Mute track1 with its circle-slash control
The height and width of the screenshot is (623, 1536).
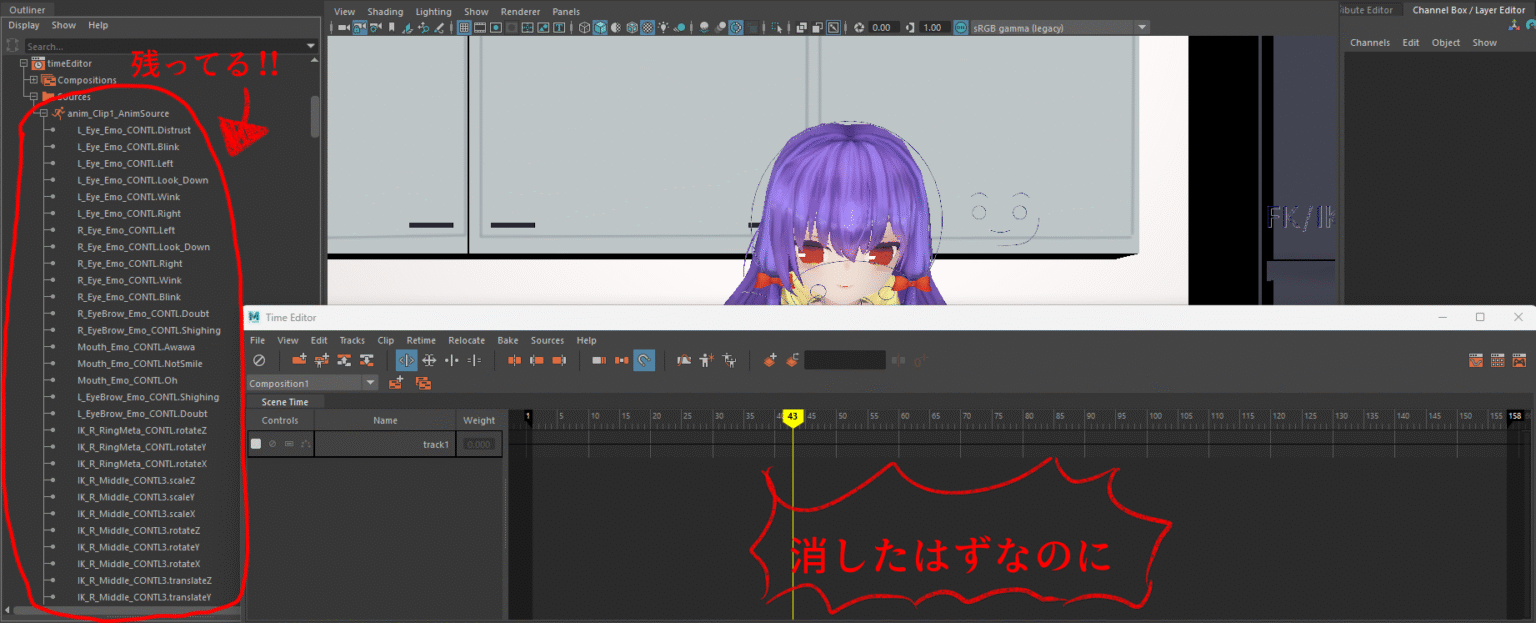(273, 444)
